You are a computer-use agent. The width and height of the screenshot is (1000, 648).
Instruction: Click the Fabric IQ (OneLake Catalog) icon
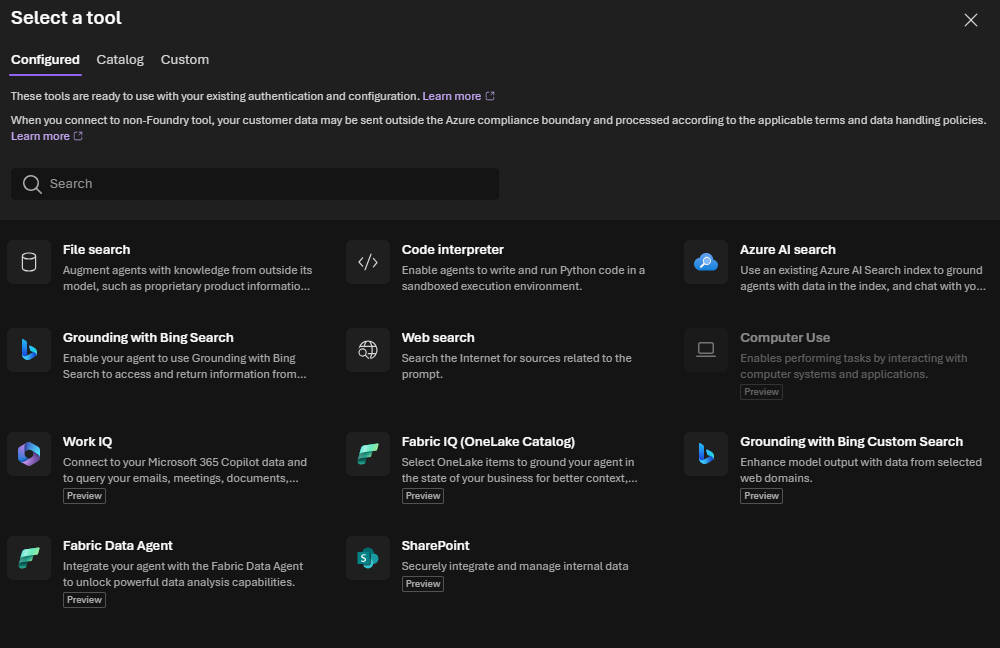[368, 454]
